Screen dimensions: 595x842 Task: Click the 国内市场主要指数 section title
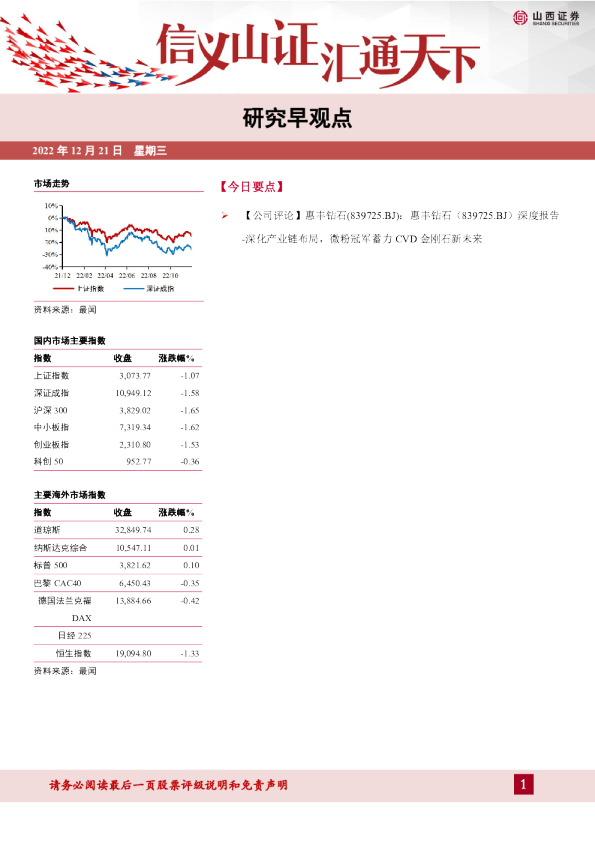(70, 340)
